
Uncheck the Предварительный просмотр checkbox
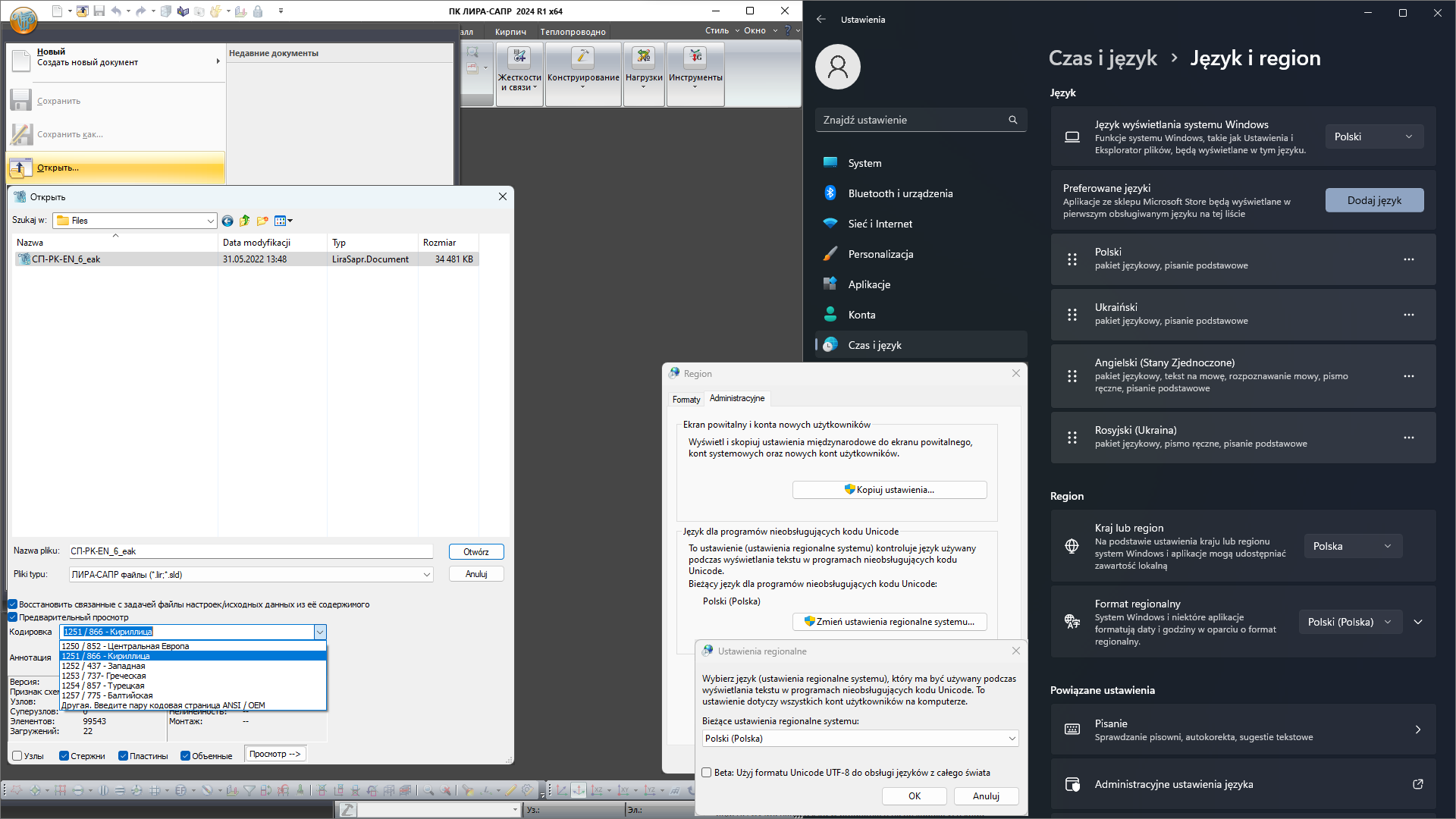pyautogui.click(x=13, y=617)
